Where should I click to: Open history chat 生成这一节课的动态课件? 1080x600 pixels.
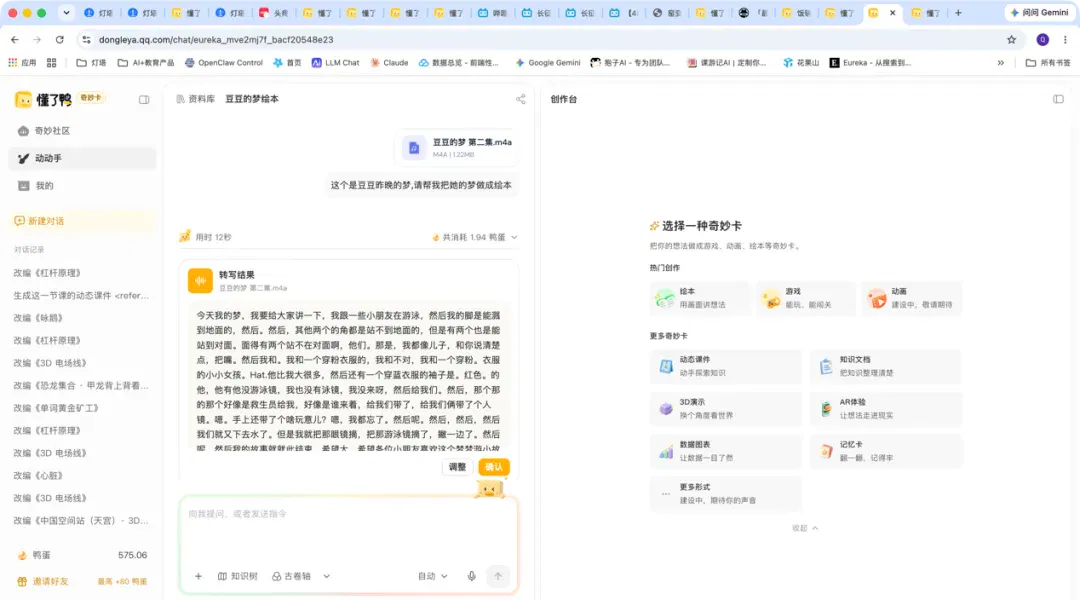click(x=81, y=296)
